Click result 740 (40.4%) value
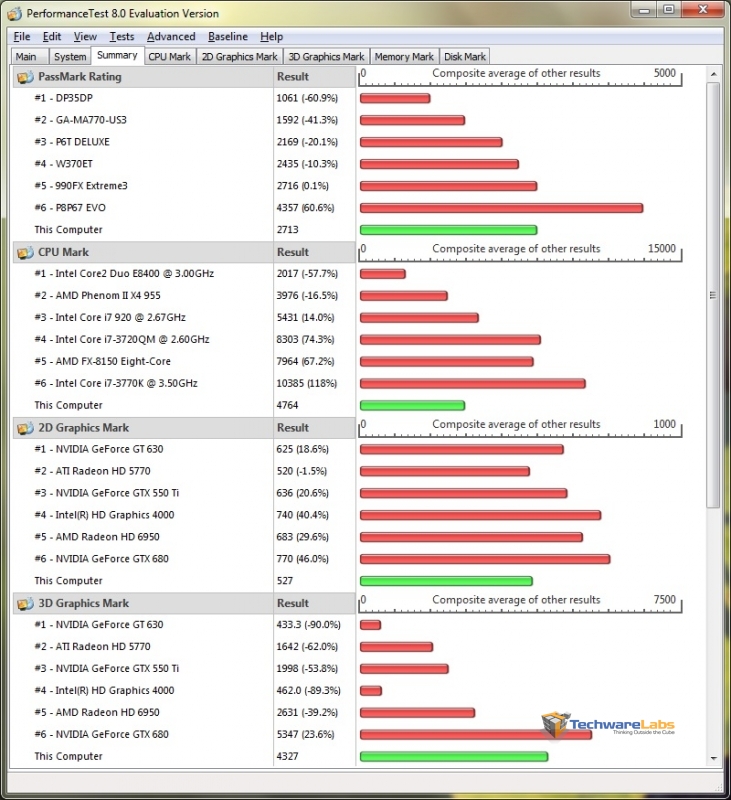The width and height of the screenshot is (731, 800). pos(303,515)
